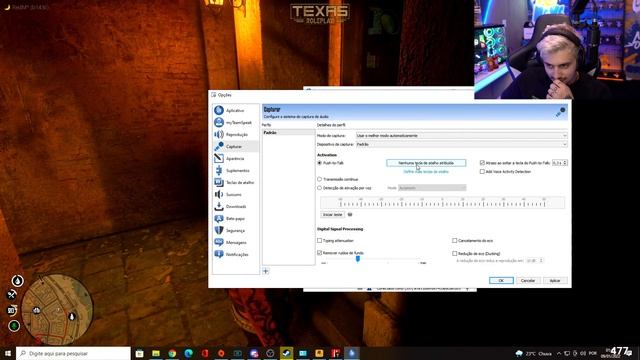Click the Cancelar button

528,280
